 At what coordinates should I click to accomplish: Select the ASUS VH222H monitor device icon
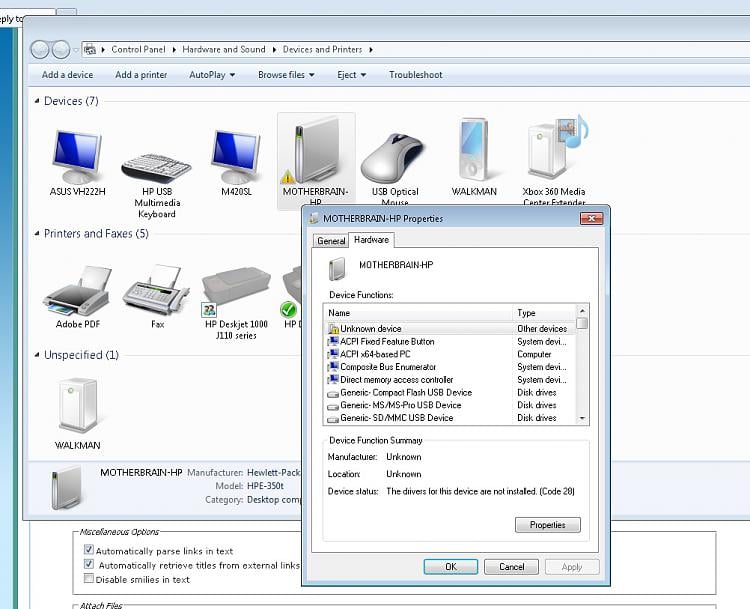[77, 157]
